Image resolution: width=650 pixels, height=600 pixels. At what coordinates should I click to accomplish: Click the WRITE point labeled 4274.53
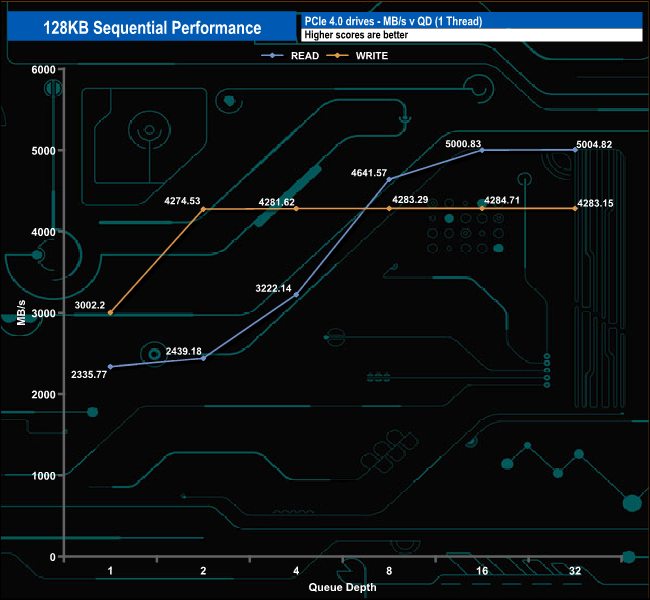tap(203, 209)
